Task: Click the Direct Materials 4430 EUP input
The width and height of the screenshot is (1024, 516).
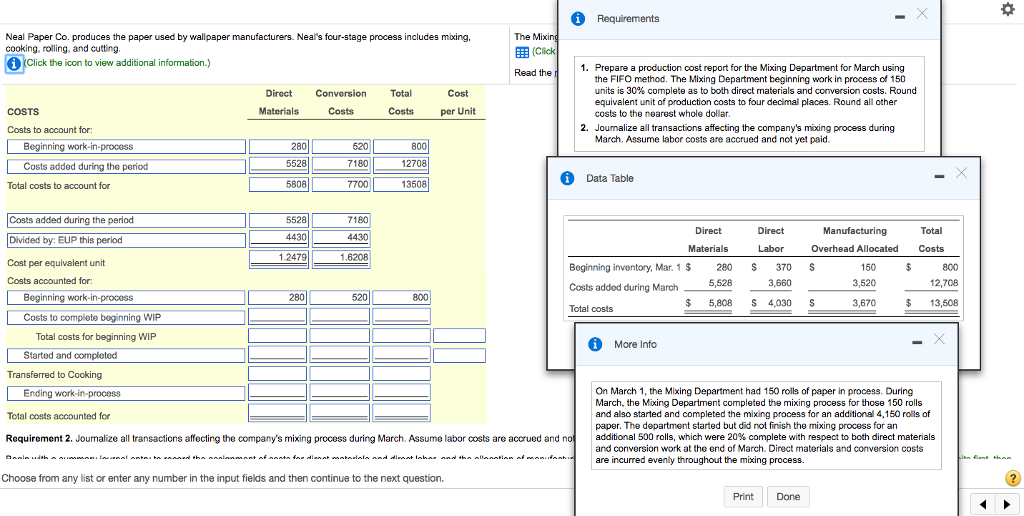Action: (x=280, y=238)
